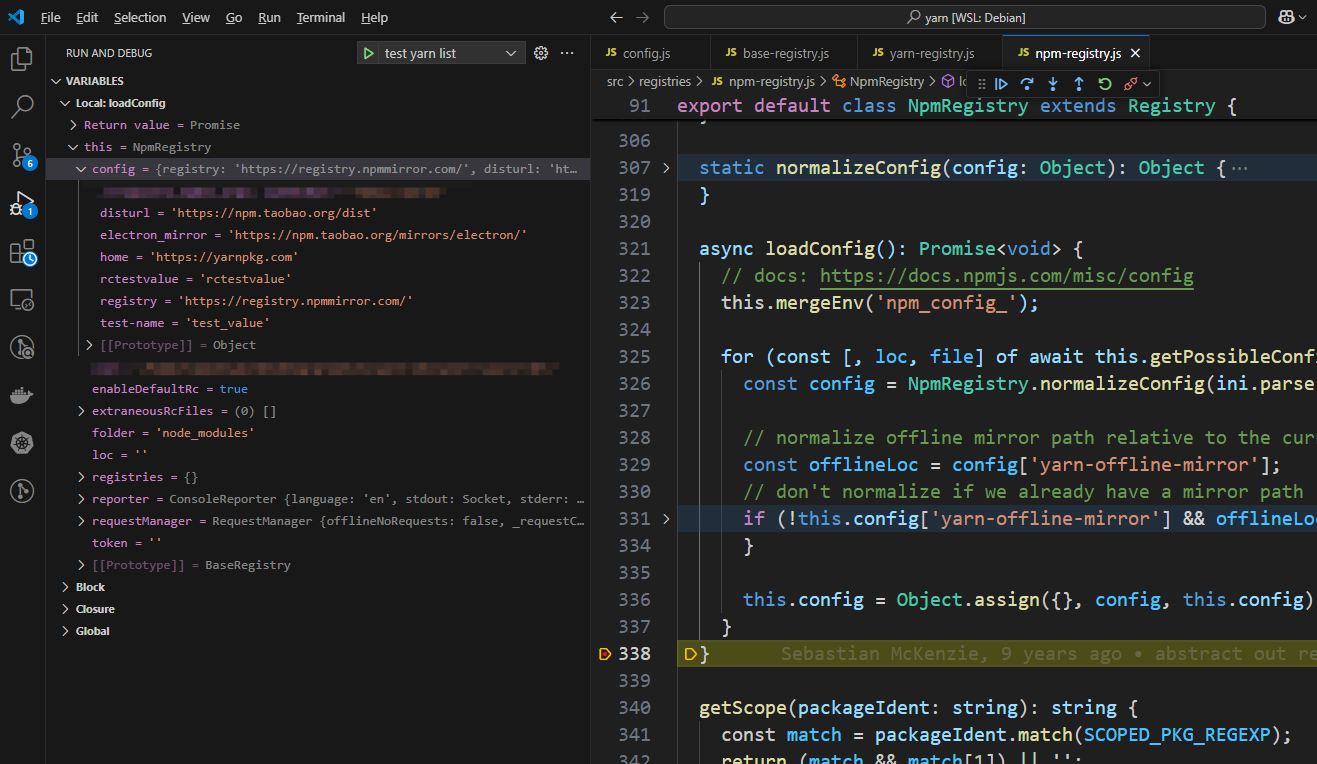The image size is (1317, 764).
Task: Switch to the yarn-registry.js tab
Action: point(929,53)
